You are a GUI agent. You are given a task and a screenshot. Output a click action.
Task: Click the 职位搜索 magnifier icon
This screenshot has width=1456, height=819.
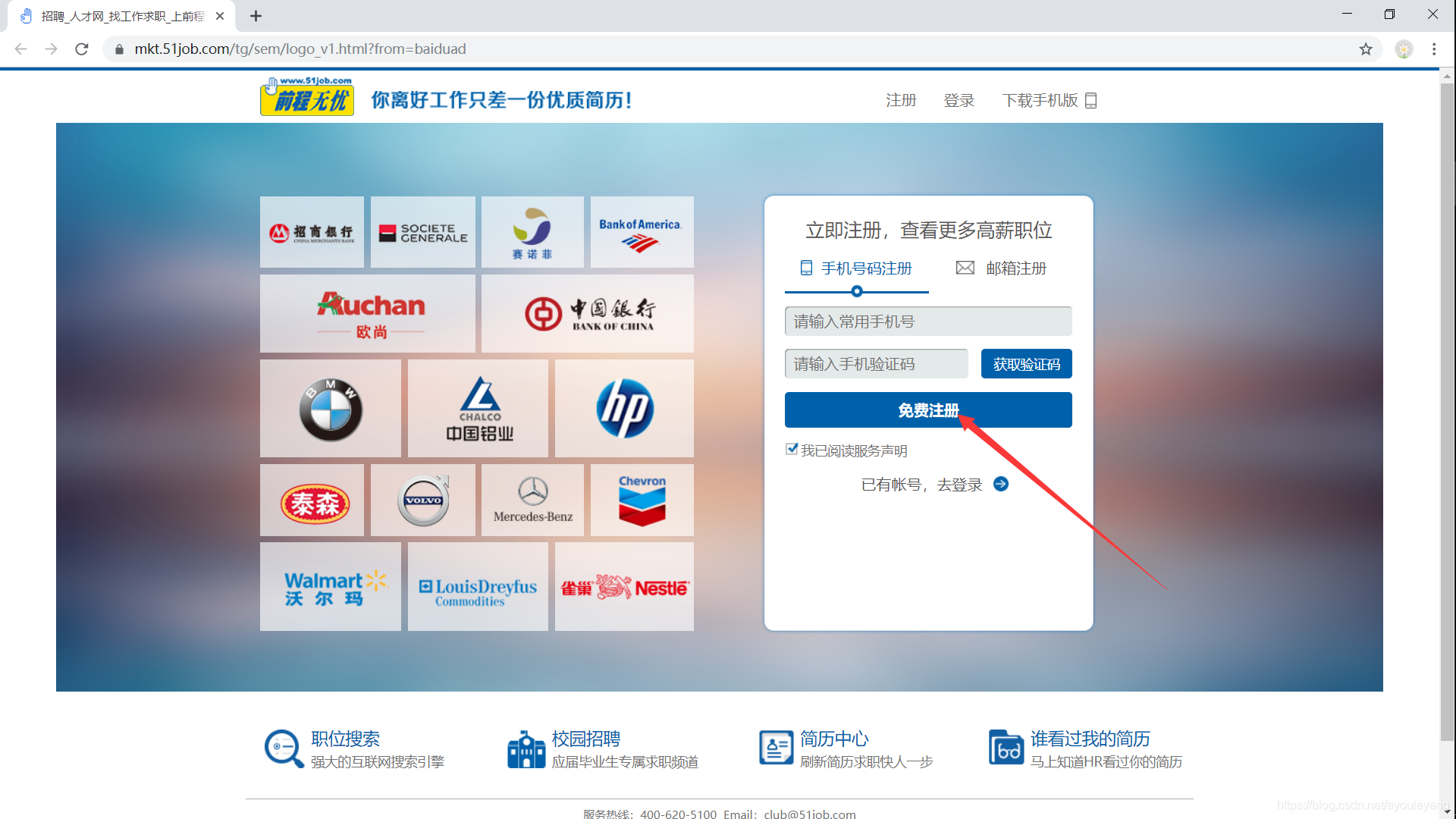pos(284,748)
